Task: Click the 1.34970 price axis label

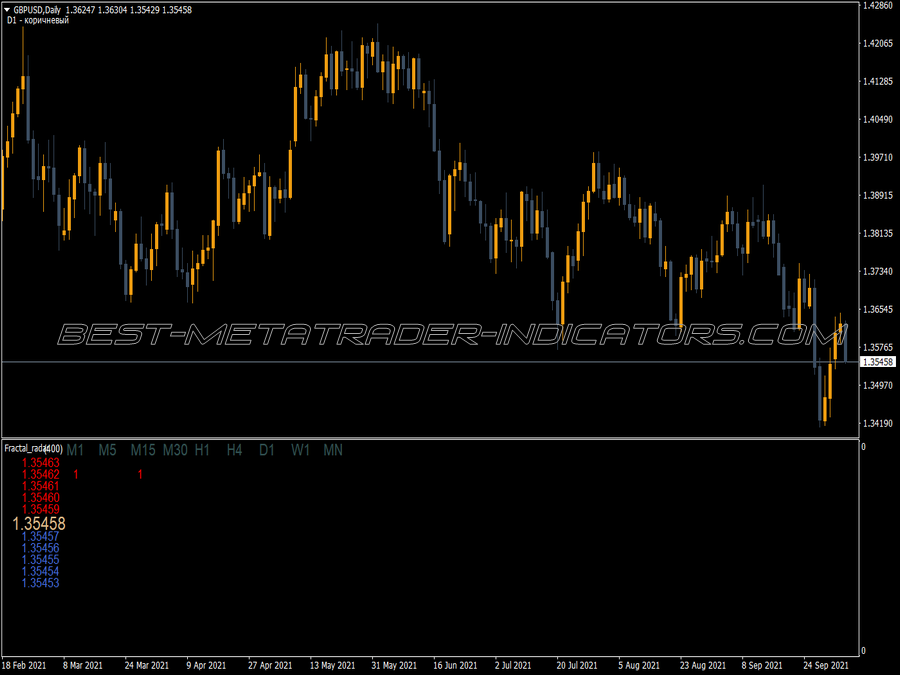Action: coord(878,385)
